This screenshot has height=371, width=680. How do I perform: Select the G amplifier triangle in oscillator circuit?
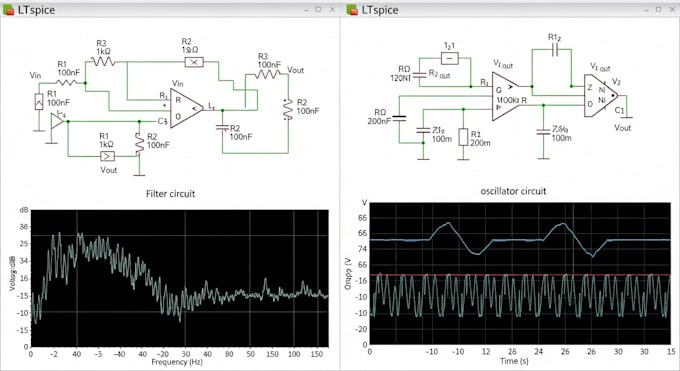(x=506, y=96)
